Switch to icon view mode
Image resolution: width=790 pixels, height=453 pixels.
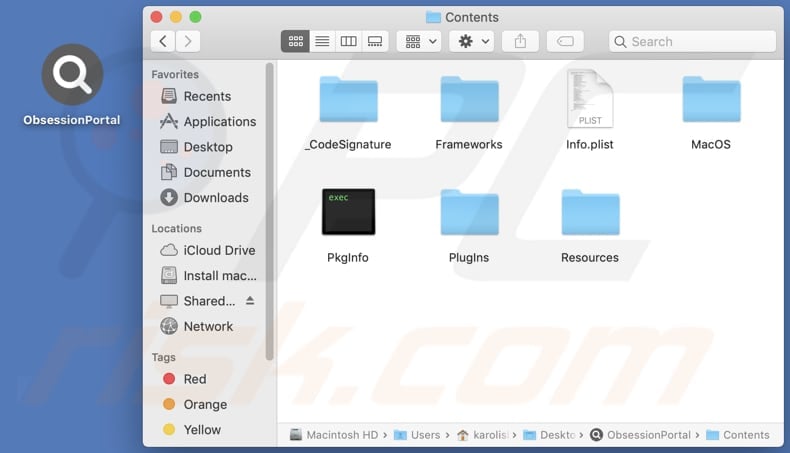[296, 41]
